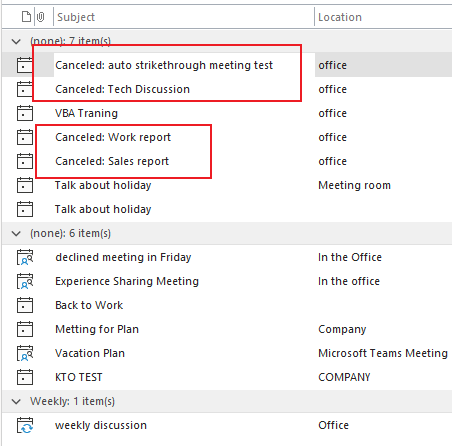The width and height of the screenshot is (452, 446).
Task: Click recurring appointment icon for weekly discussion
Action: (x=25, y=425)
